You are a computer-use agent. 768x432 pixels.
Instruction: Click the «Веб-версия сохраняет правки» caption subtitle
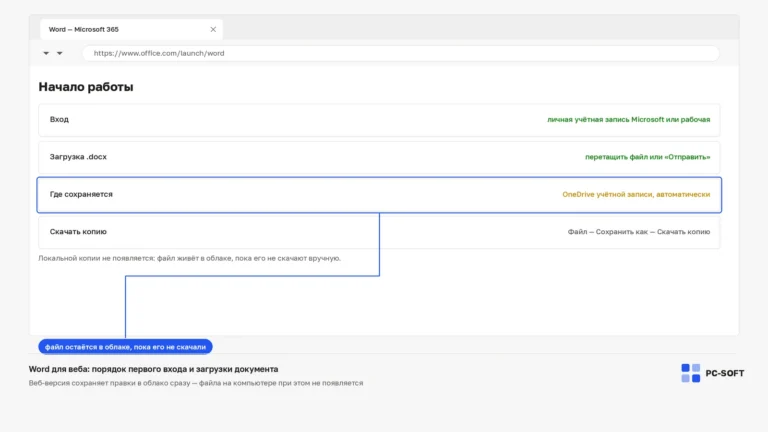pyautogui.click(x=196, y=383)
